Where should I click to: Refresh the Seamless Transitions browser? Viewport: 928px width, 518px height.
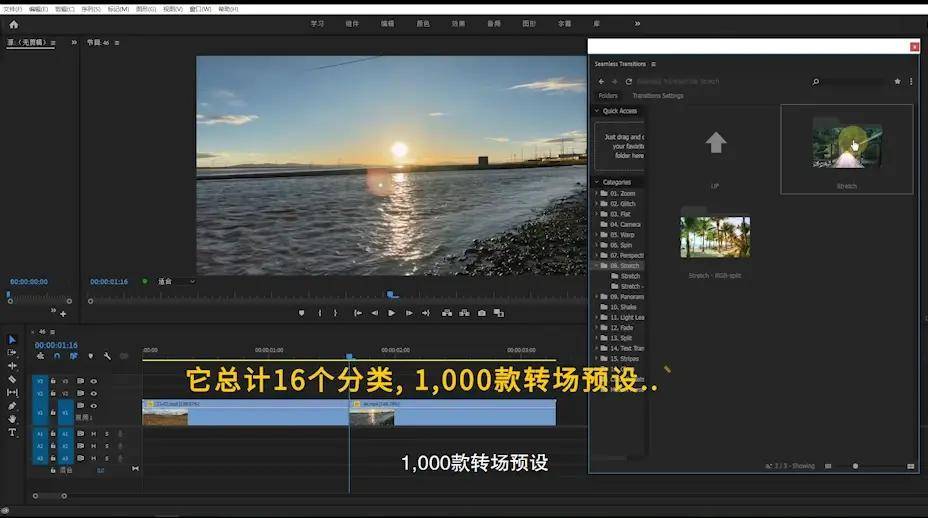(x=629, y=82)
